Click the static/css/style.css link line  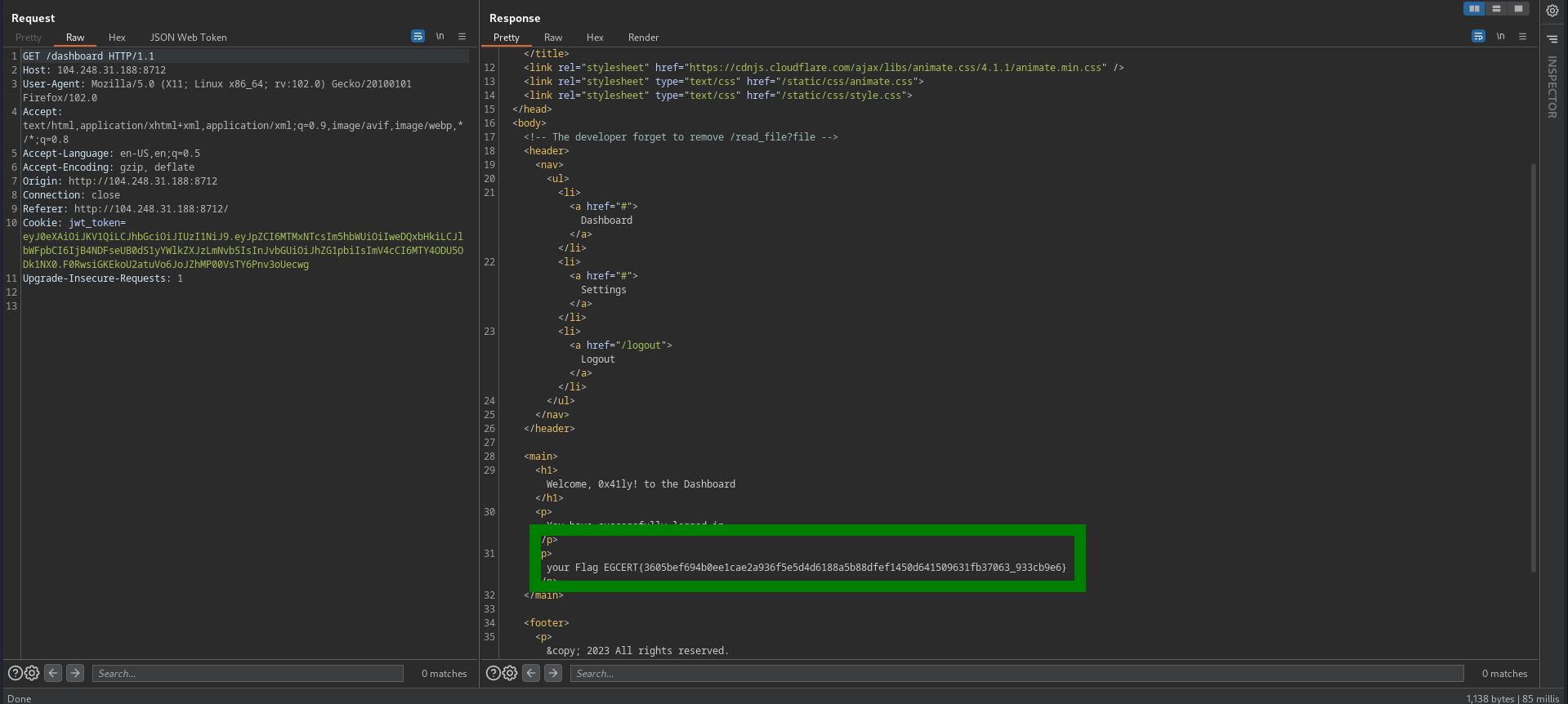pos(718,96)
